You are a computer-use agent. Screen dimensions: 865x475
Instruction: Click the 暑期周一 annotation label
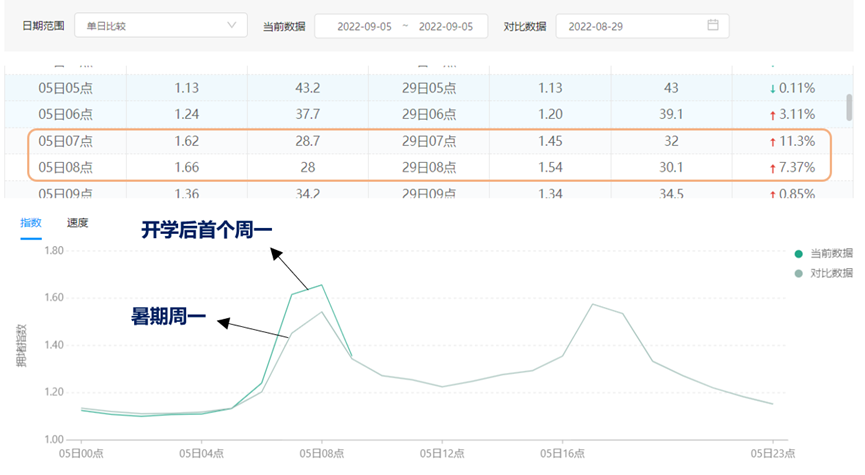(168, 318)
